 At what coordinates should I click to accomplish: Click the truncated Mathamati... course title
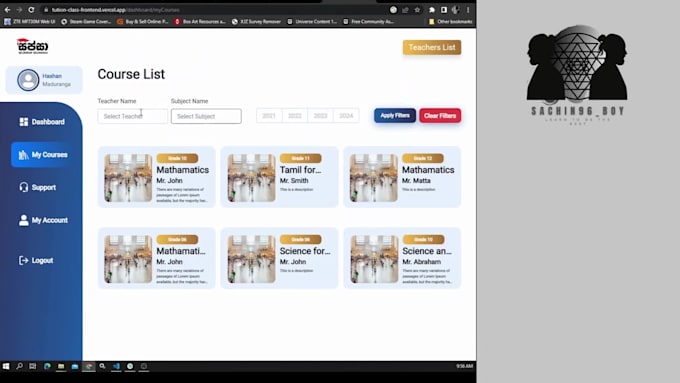[181, 251]
